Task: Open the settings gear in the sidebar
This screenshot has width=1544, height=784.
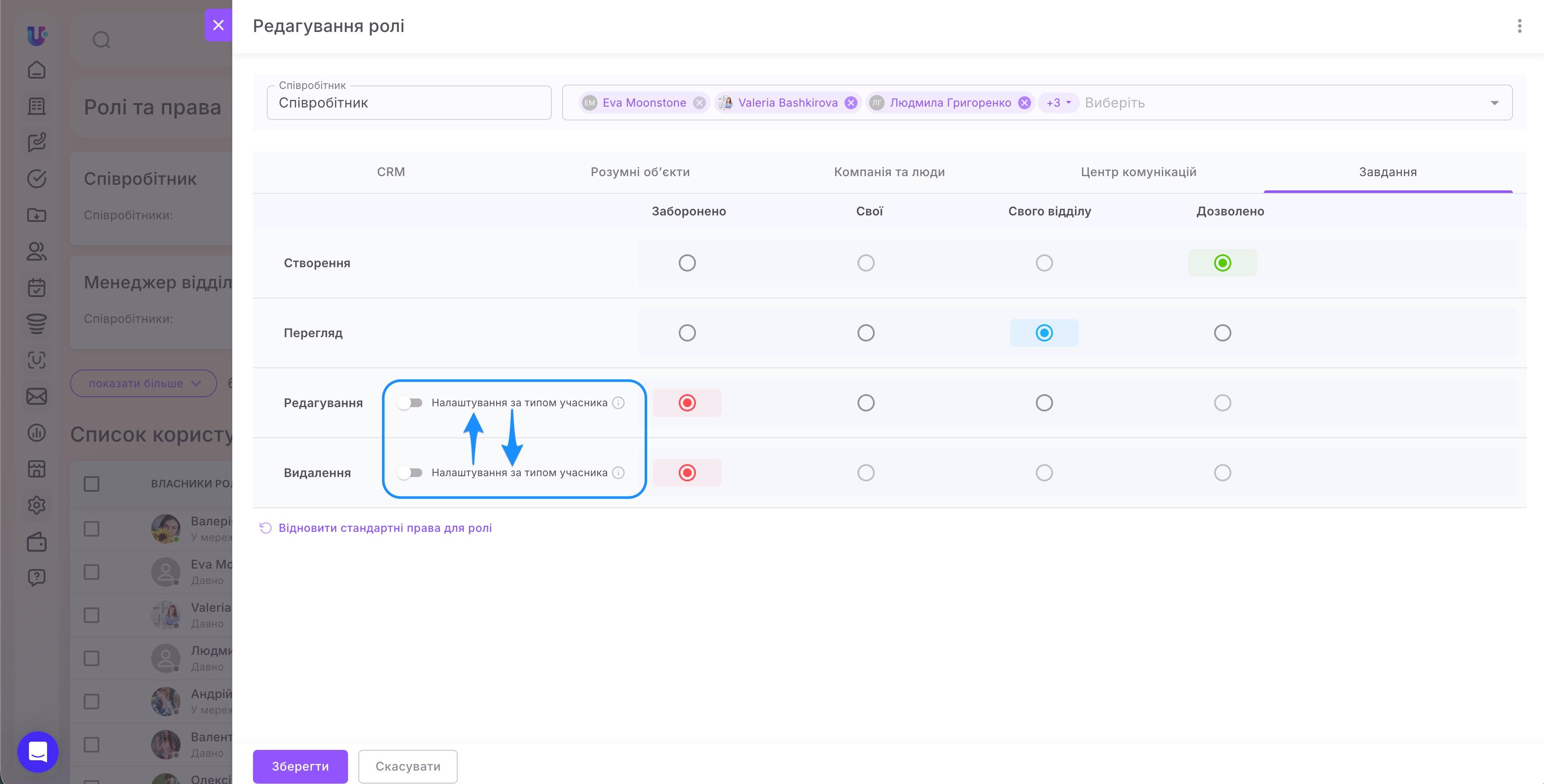Action: 37,505
